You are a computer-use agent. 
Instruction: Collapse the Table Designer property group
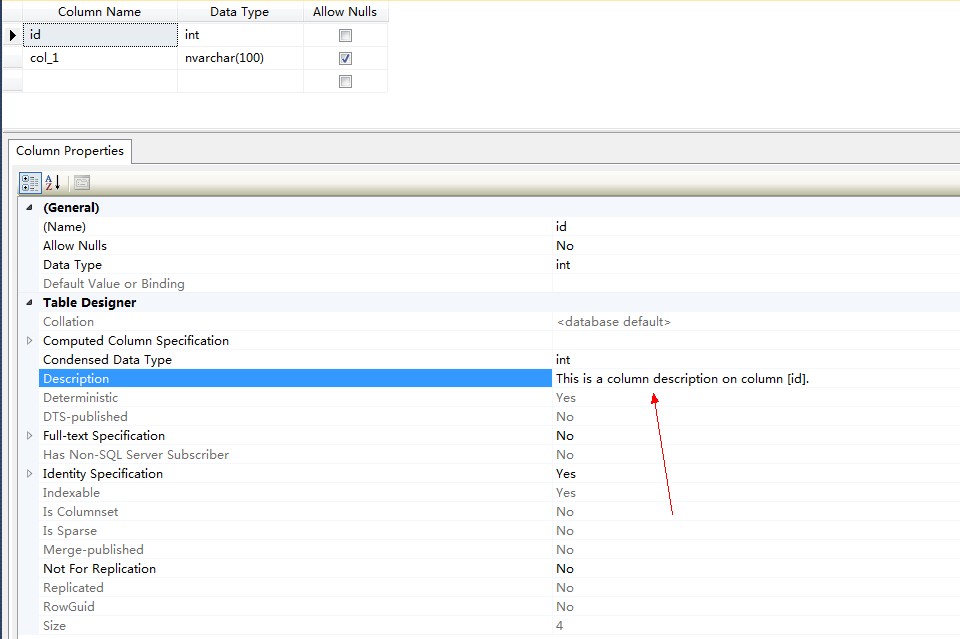[x=29, y=302]
